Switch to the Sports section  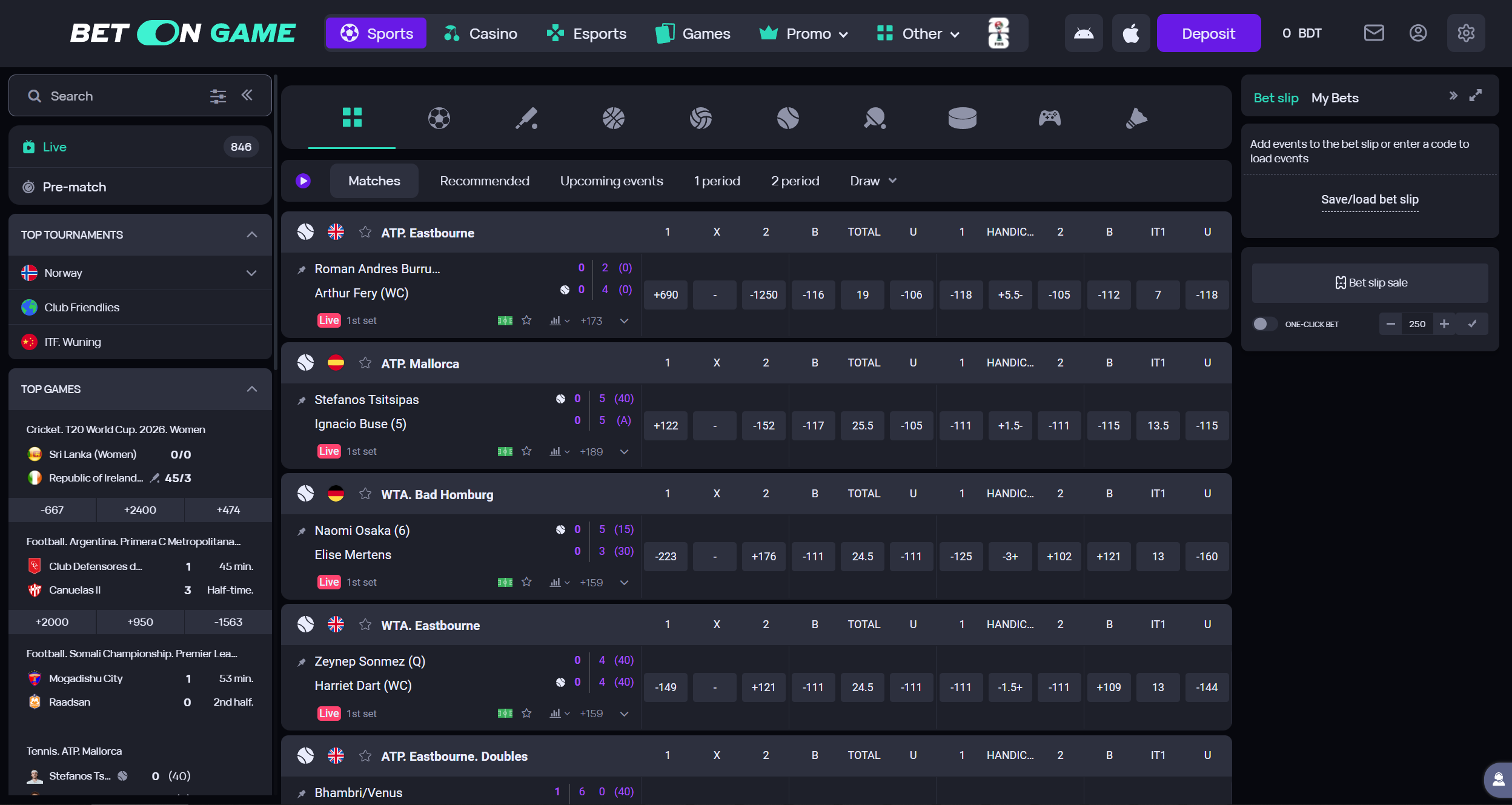[x=376, y=33]
